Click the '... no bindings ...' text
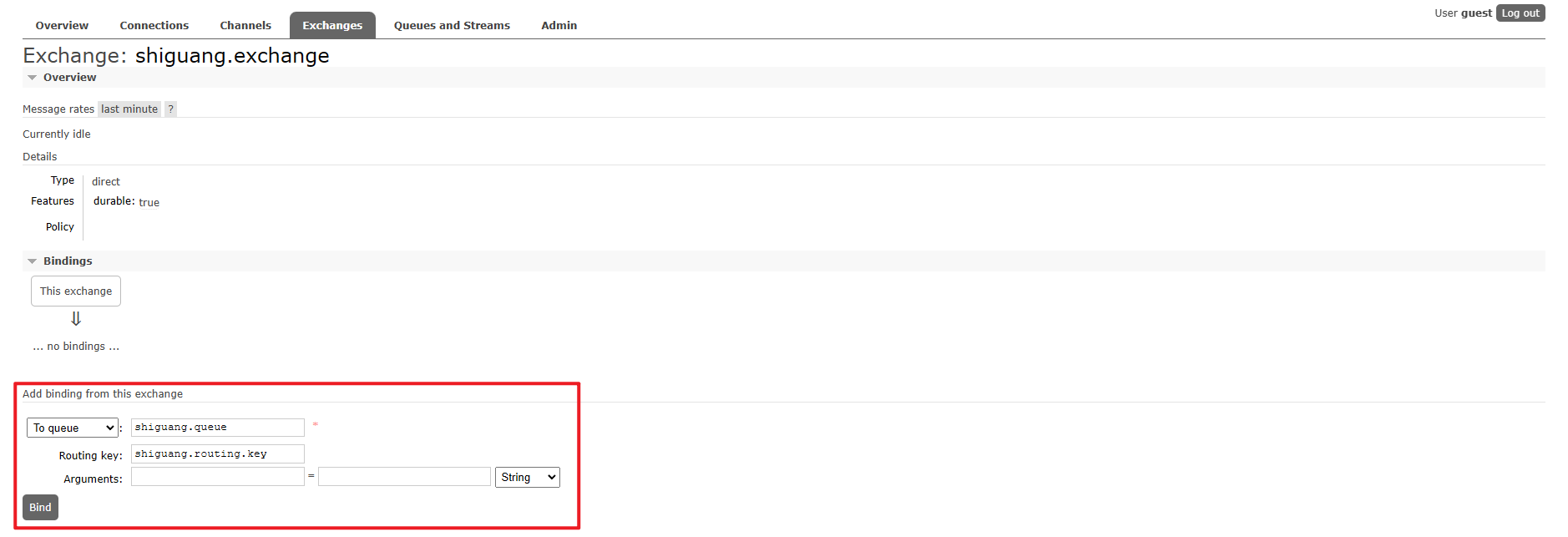This screenshot has width=1568, height=537. pyautogui.click(x=76, y=346)
